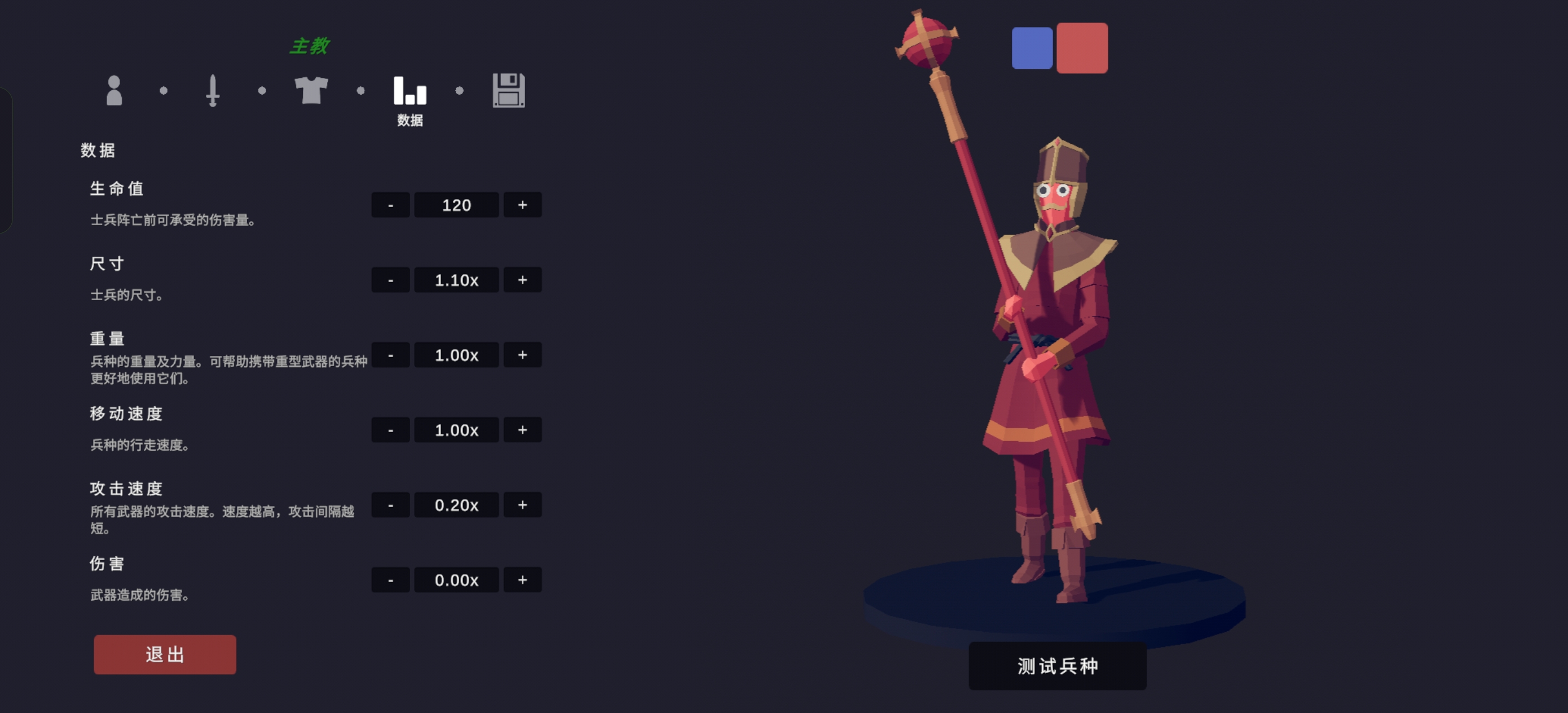Increase 重量 with the plus button
This screenshot has height=713, width=1568.
(522, 355)
